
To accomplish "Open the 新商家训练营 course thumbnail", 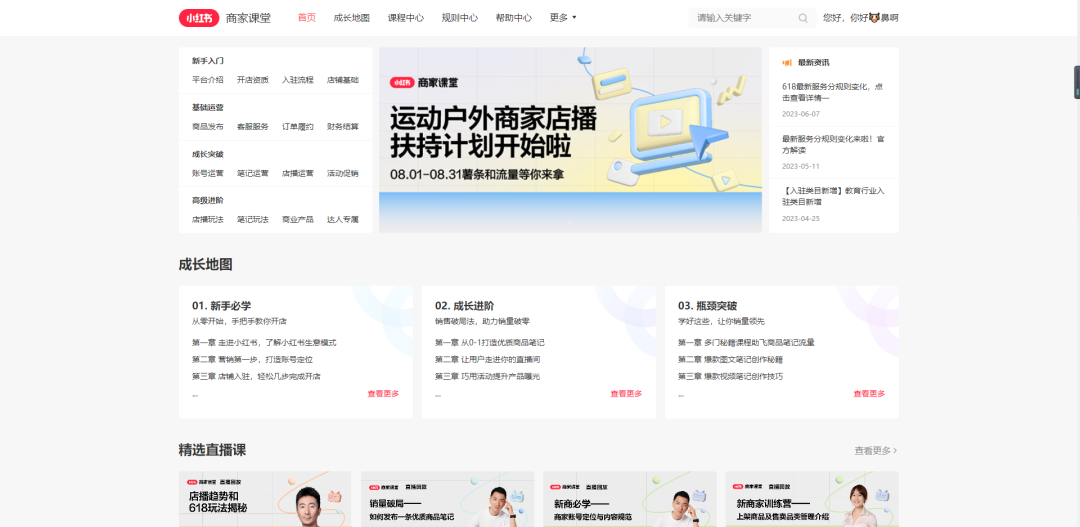I will 812,499.
